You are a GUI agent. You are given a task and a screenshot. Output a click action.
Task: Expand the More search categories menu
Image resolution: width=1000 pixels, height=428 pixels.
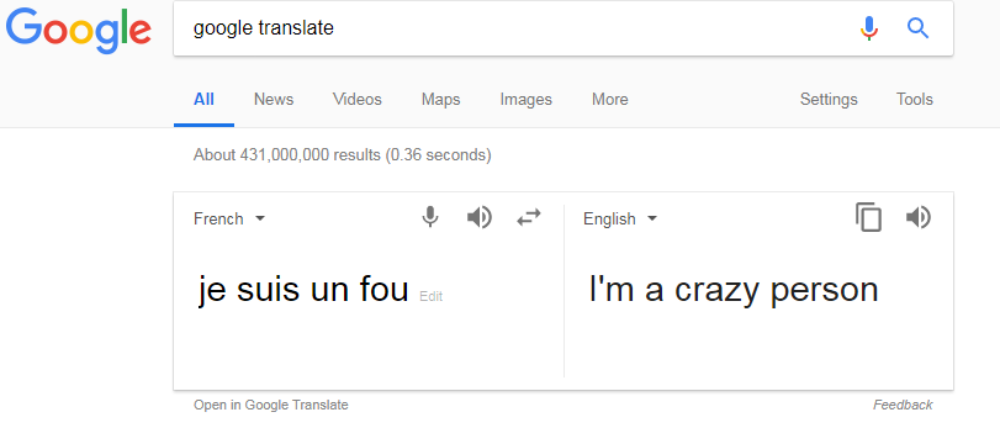pos(610,99)
